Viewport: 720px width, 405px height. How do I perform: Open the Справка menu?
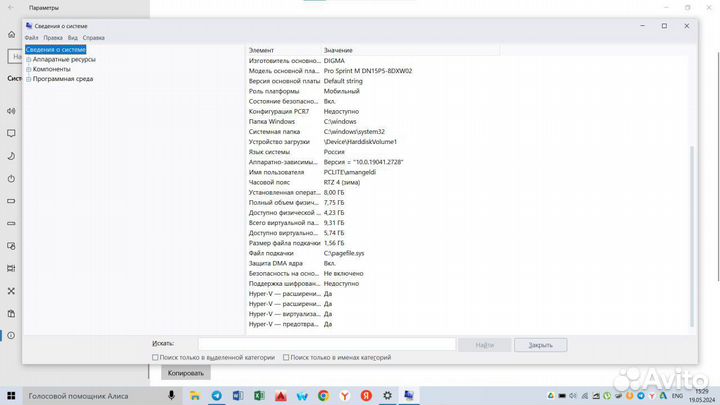point(93,38)
